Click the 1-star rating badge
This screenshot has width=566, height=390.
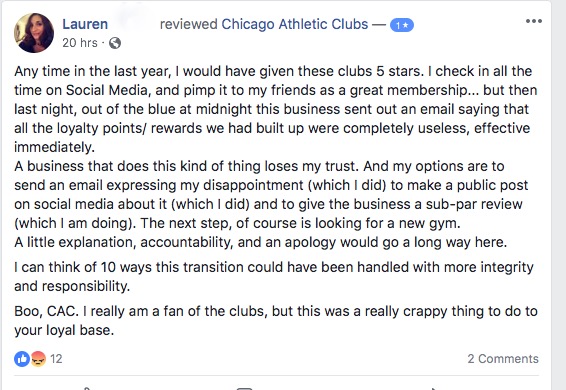click(x=402, y=25)
